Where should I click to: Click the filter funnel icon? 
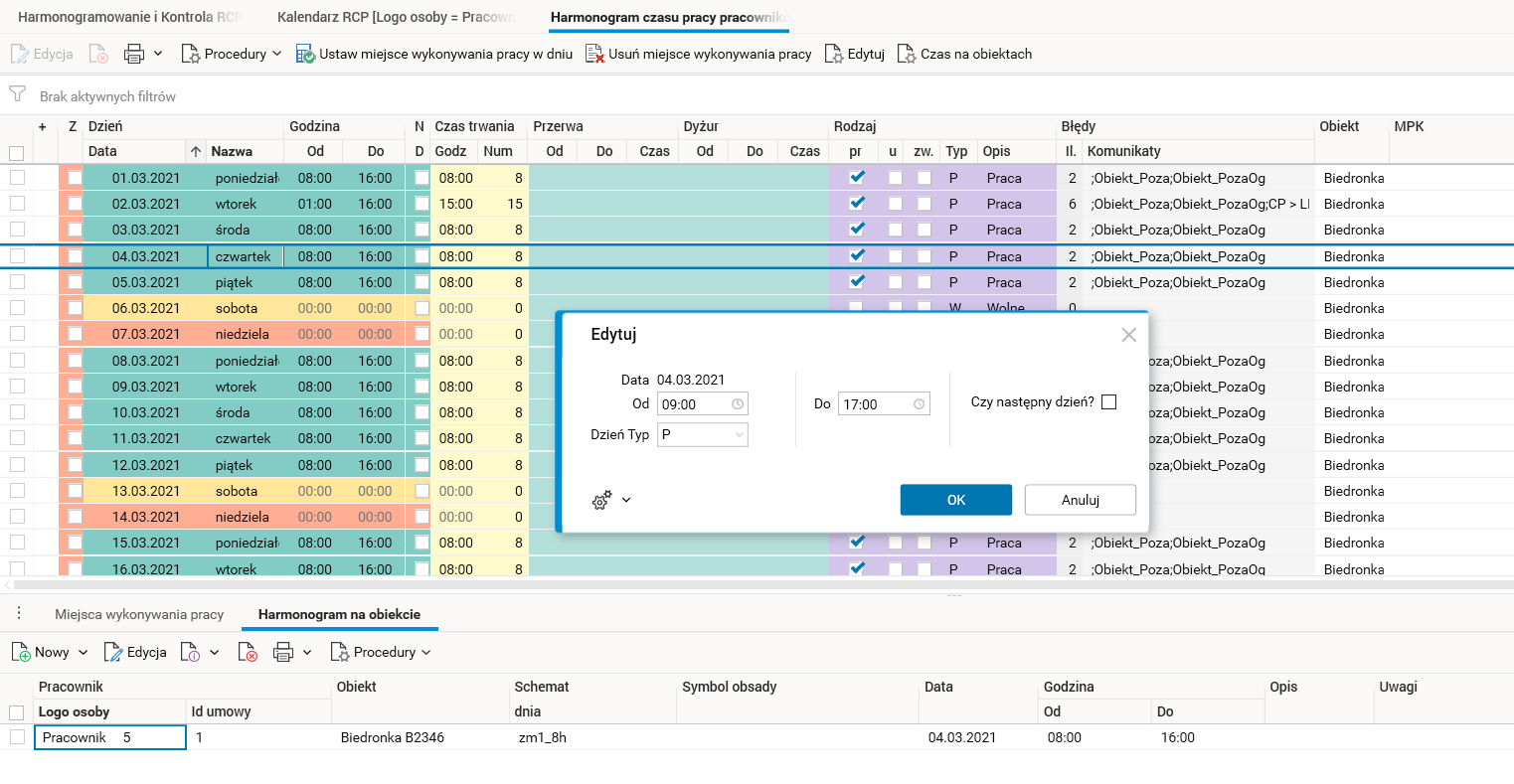[x=17, y=94]
